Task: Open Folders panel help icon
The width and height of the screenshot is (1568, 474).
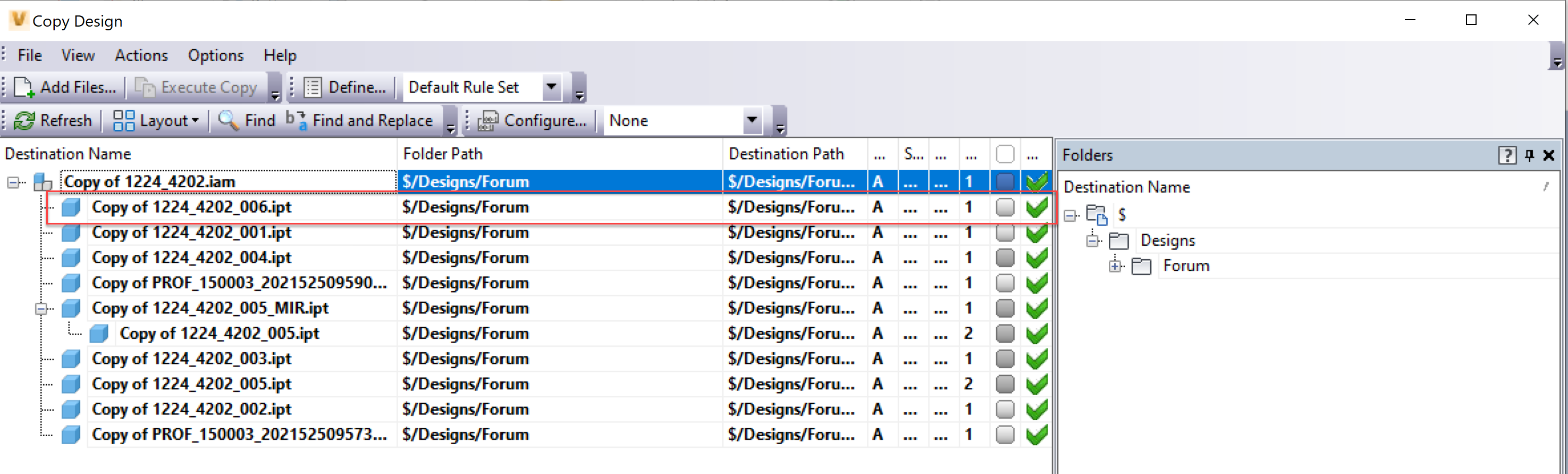Action: pyautogui.click(x=1506, y=155)
